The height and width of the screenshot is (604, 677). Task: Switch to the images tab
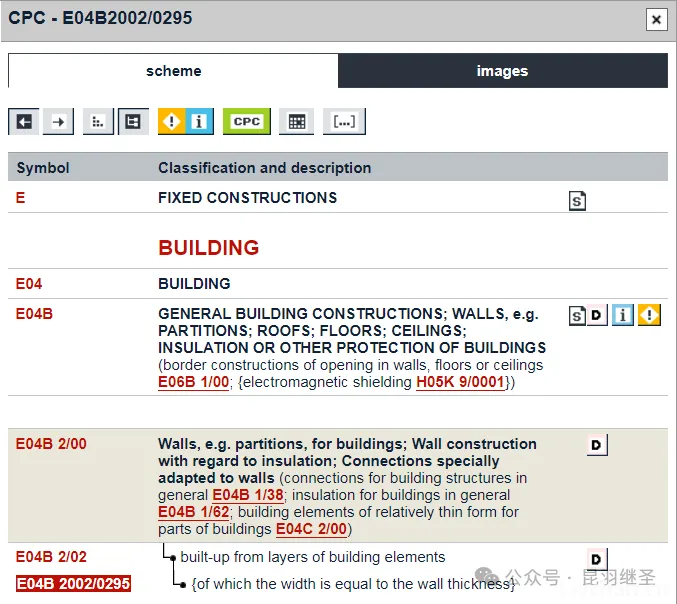pos(502,71)
